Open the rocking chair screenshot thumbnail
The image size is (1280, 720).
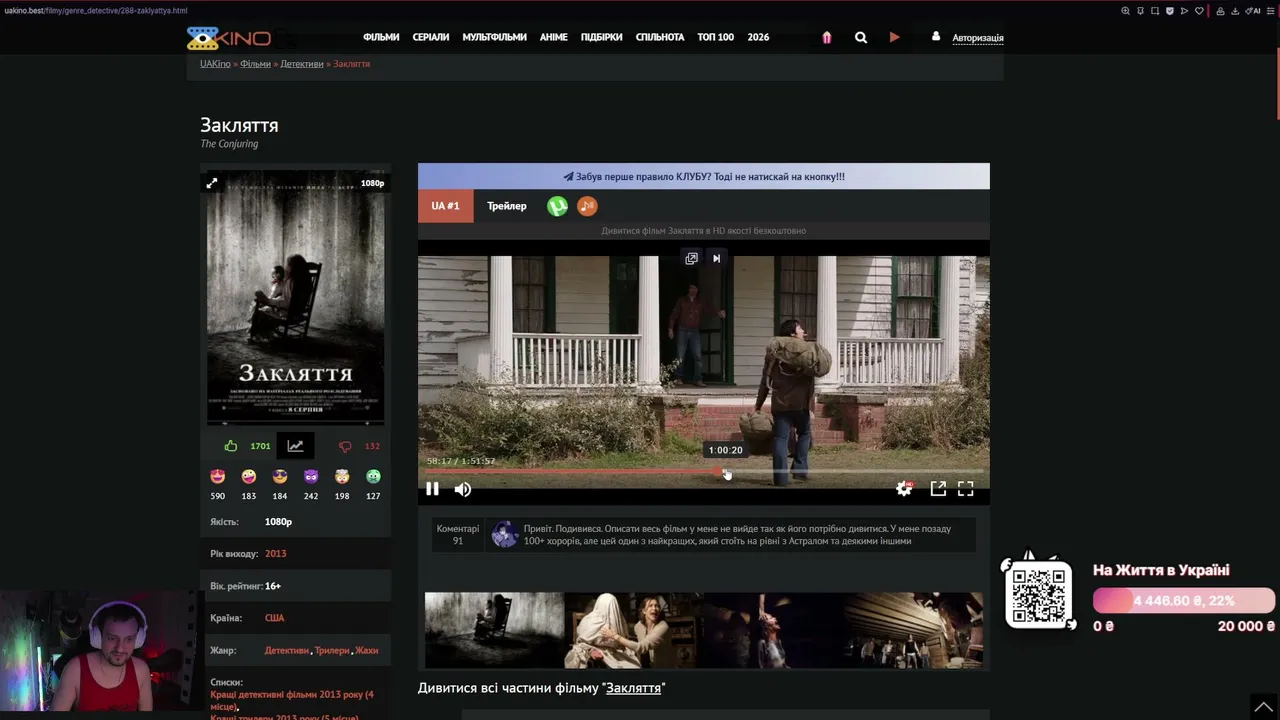(x=494, y=630)
